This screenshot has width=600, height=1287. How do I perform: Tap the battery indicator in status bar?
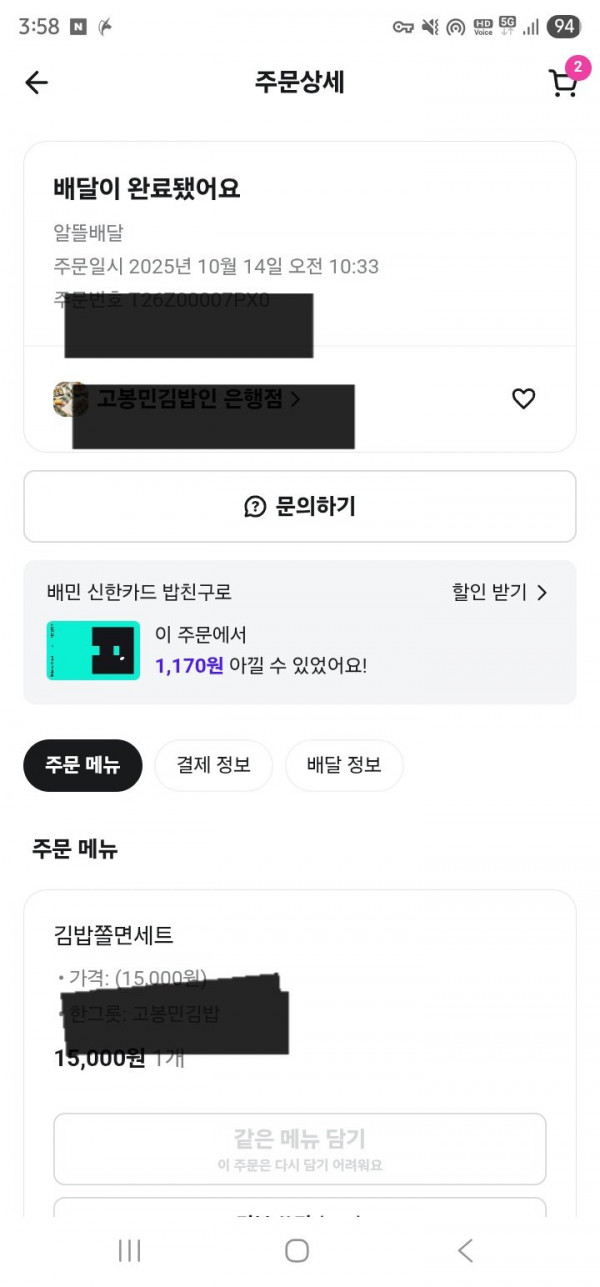564,27
